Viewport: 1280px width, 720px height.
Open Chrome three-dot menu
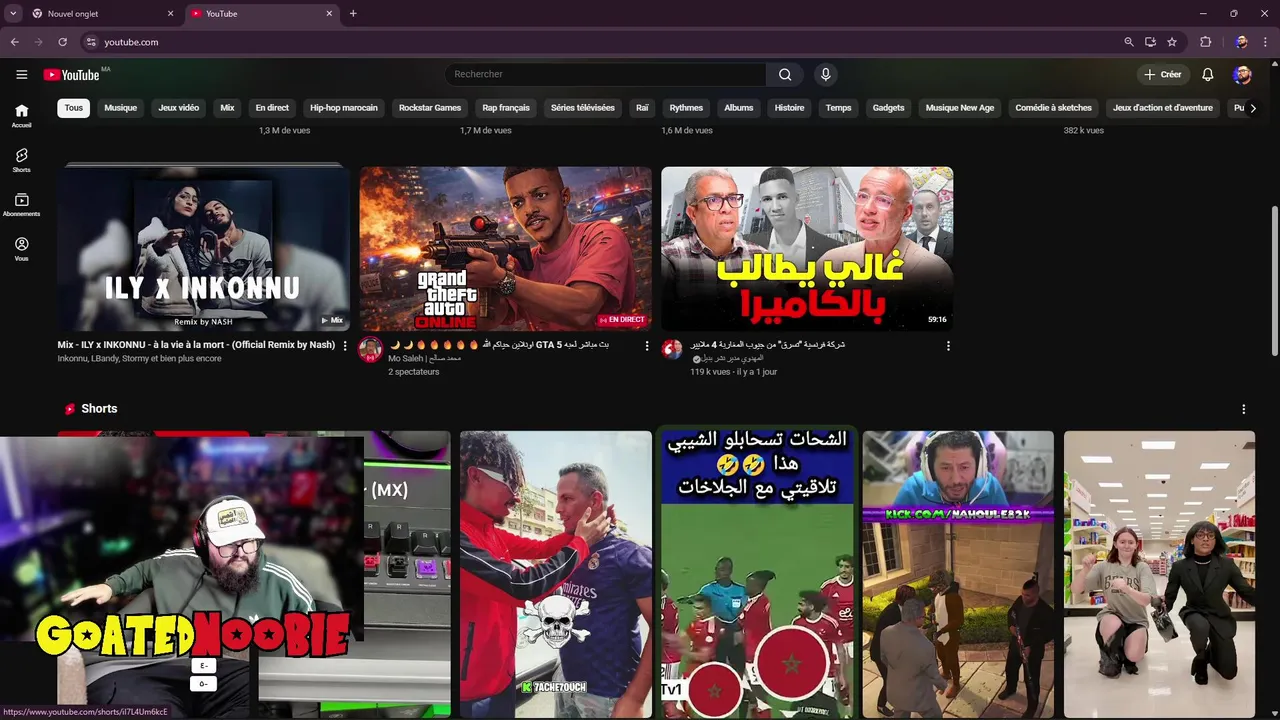pyautogui.click(x=1265, y=42)
